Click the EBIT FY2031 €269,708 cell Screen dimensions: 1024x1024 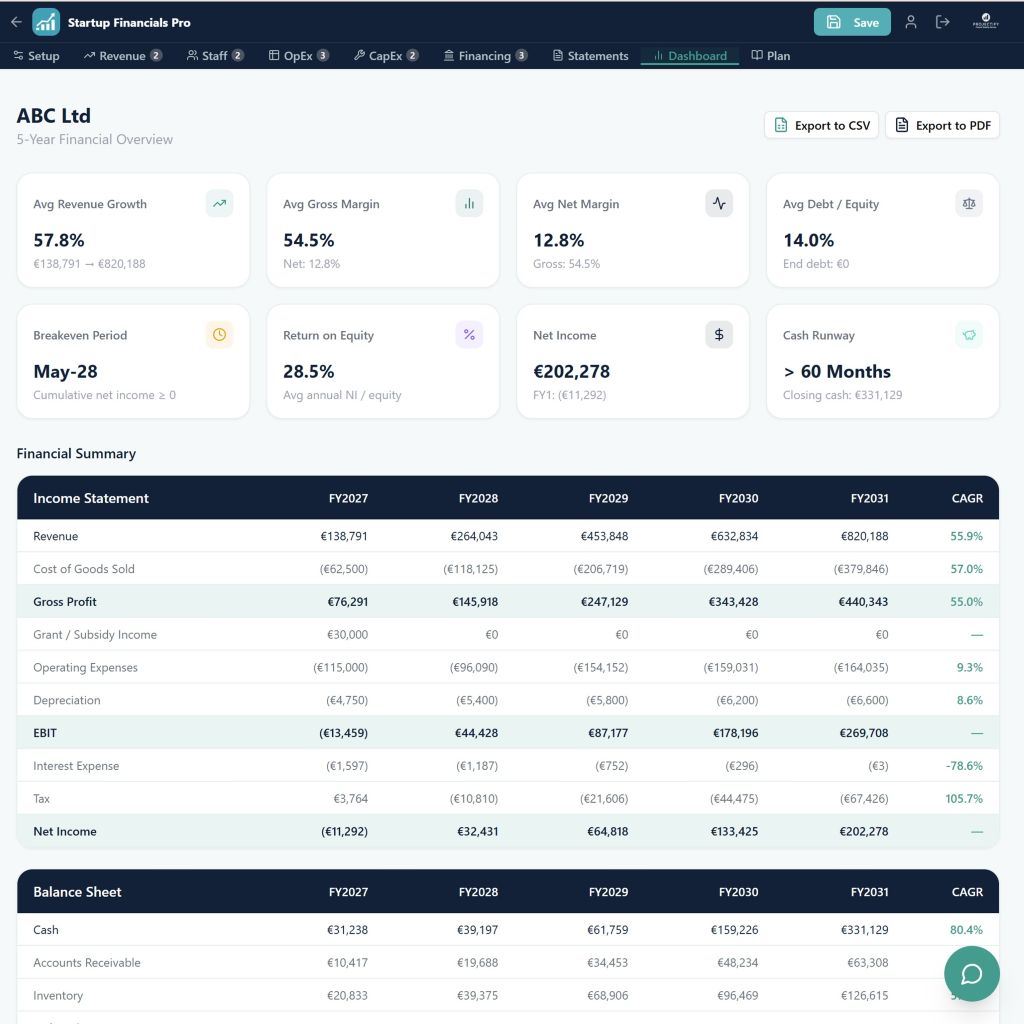tap(863, 733)
